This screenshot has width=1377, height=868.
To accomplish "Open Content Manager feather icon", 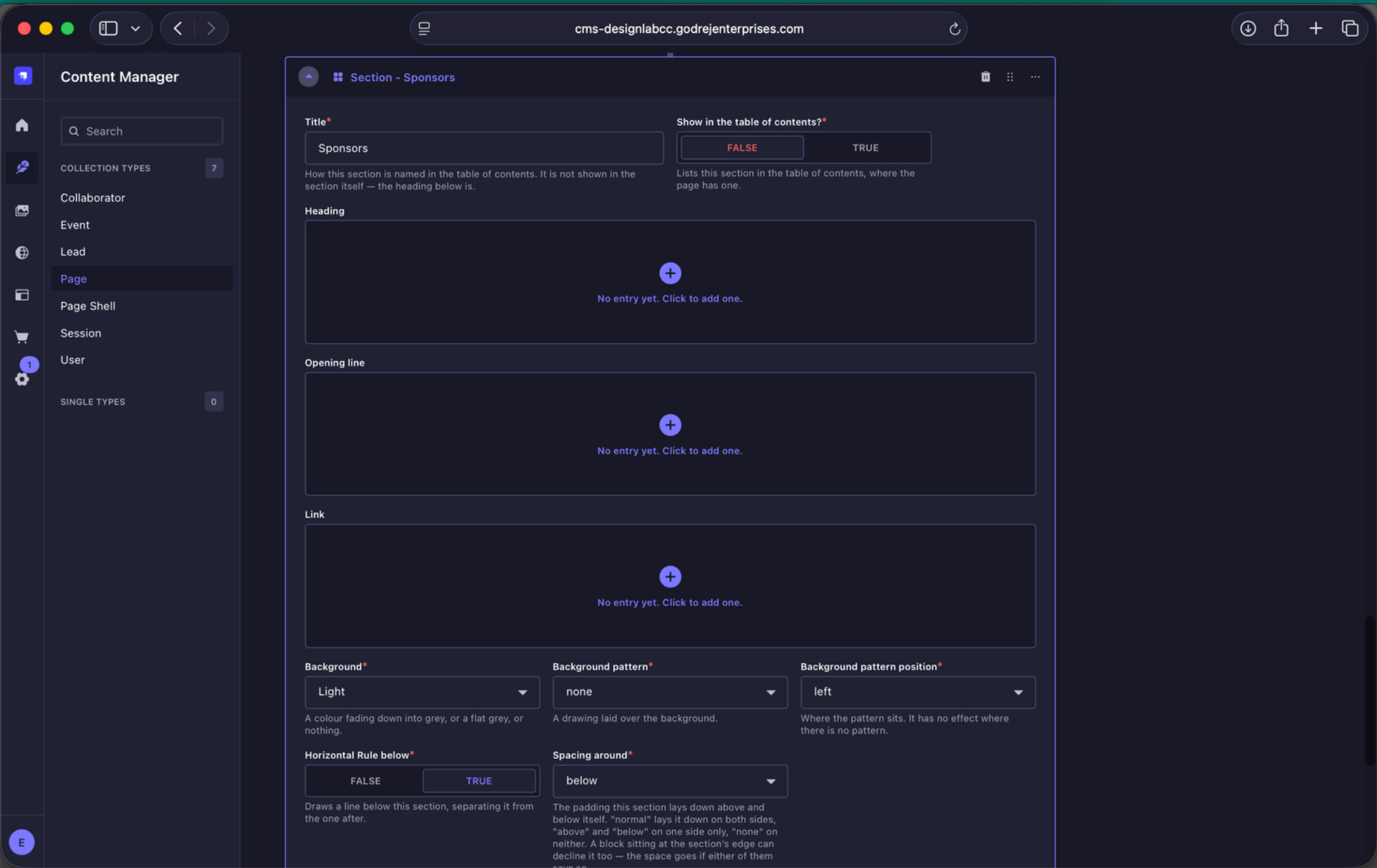I will pyautogui.click(x=22, y=167).
